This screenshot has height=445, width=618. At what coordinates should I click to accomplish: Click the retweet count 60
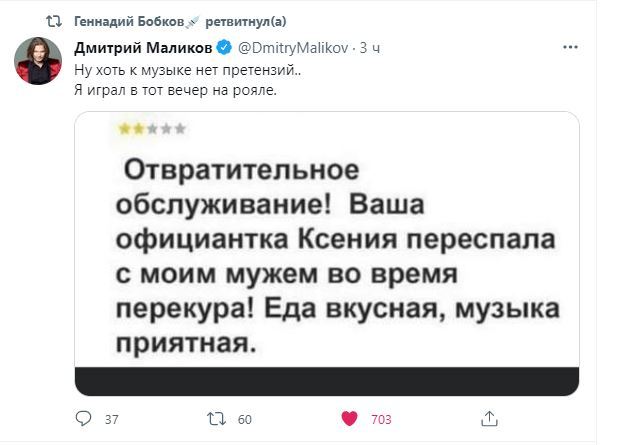pos(244,420)
